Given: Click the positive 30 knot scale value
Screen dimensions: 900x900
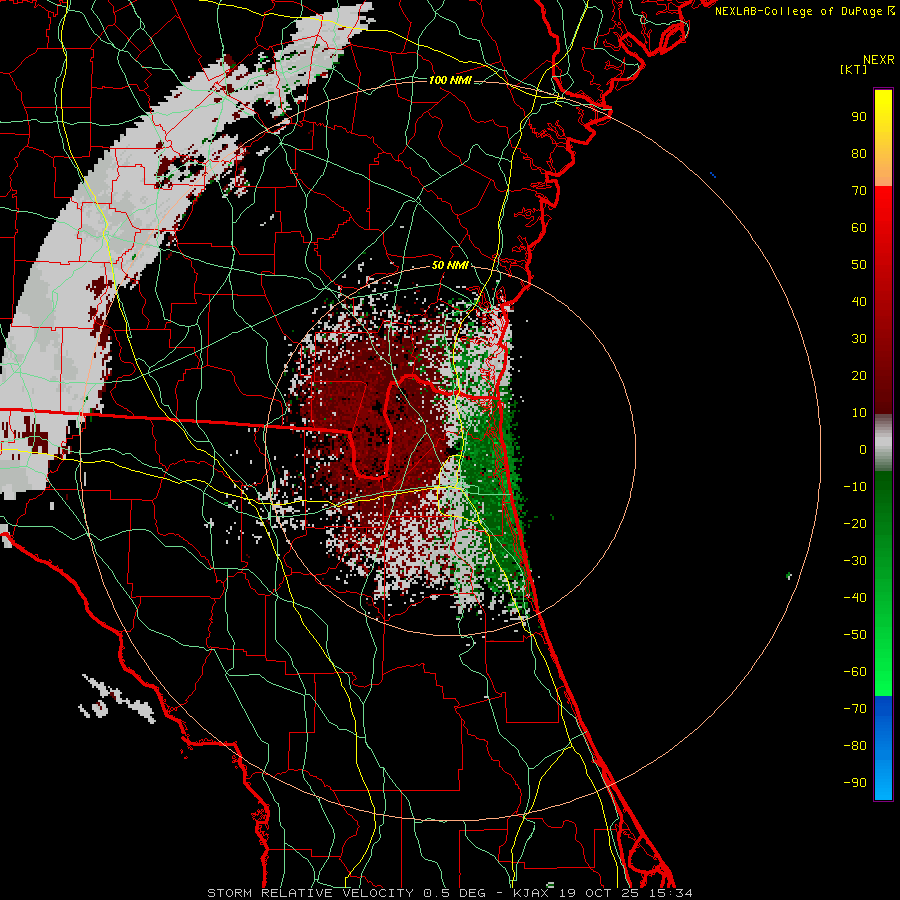Looking at the screenshot, I should click(x=859, y=339).
